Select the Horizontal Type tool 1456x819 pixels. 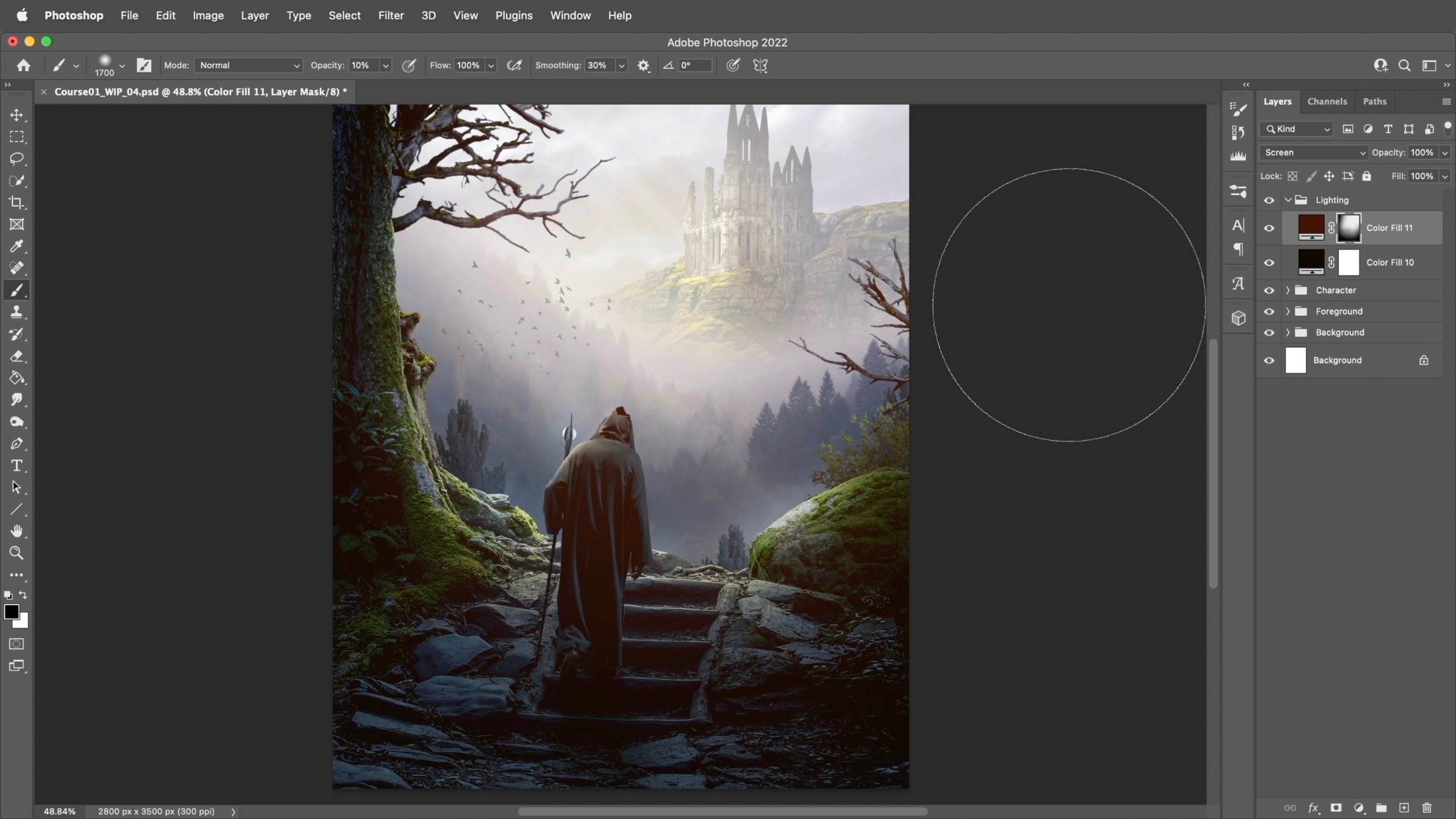coord(16,466)
